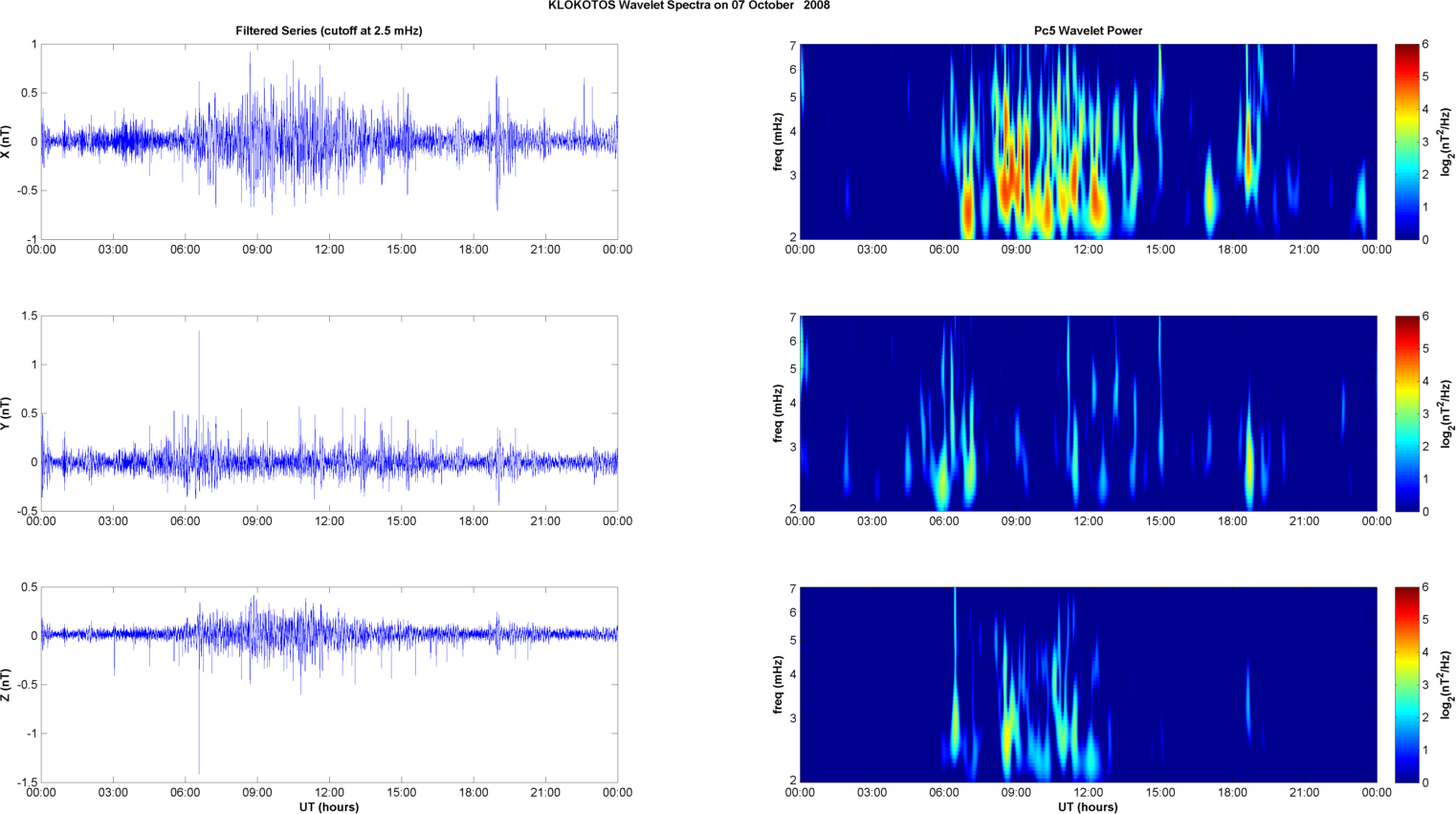Click the middle Pc5 wavelet power spectrogram

(x=1088, y=413)
